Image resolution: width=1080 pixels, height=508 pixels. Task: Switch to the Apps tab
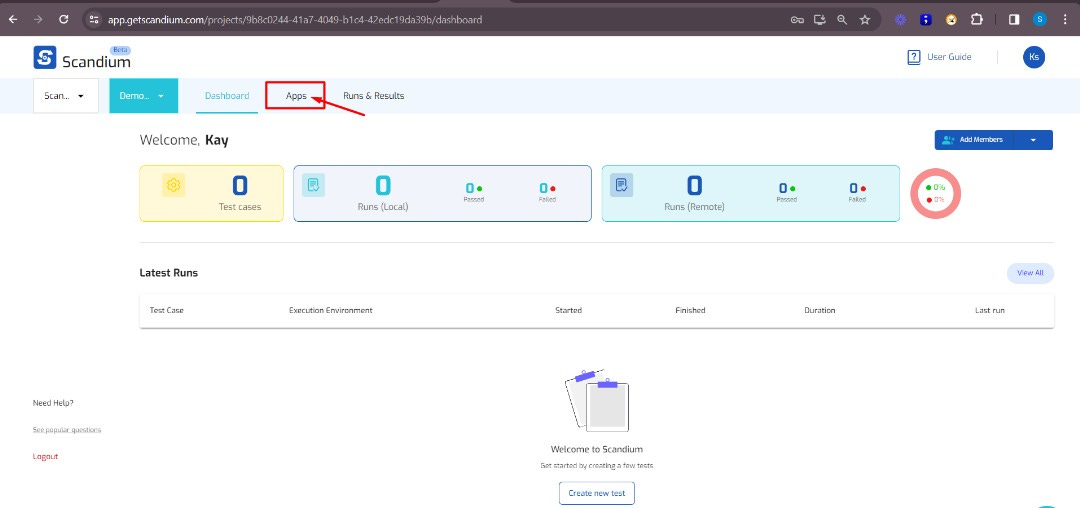pos(296,96)
